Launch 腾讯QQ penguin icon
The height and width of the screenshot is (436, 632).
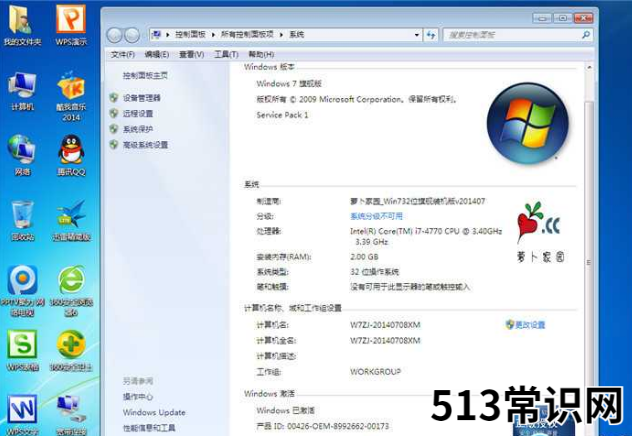[71, 155]
